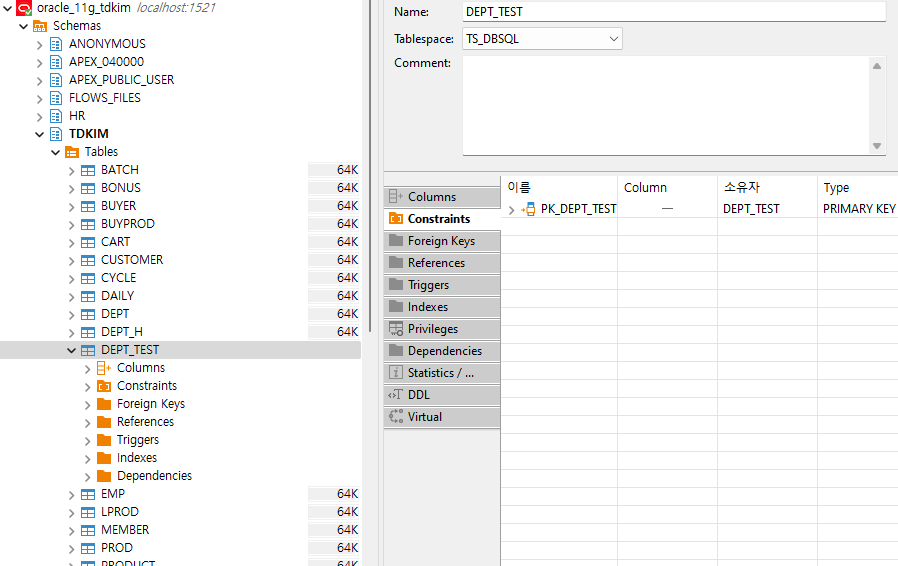The height and width of the screenshot is (566, 898).
Task: Click the LPROD table icon
Action: coord(88,512)
